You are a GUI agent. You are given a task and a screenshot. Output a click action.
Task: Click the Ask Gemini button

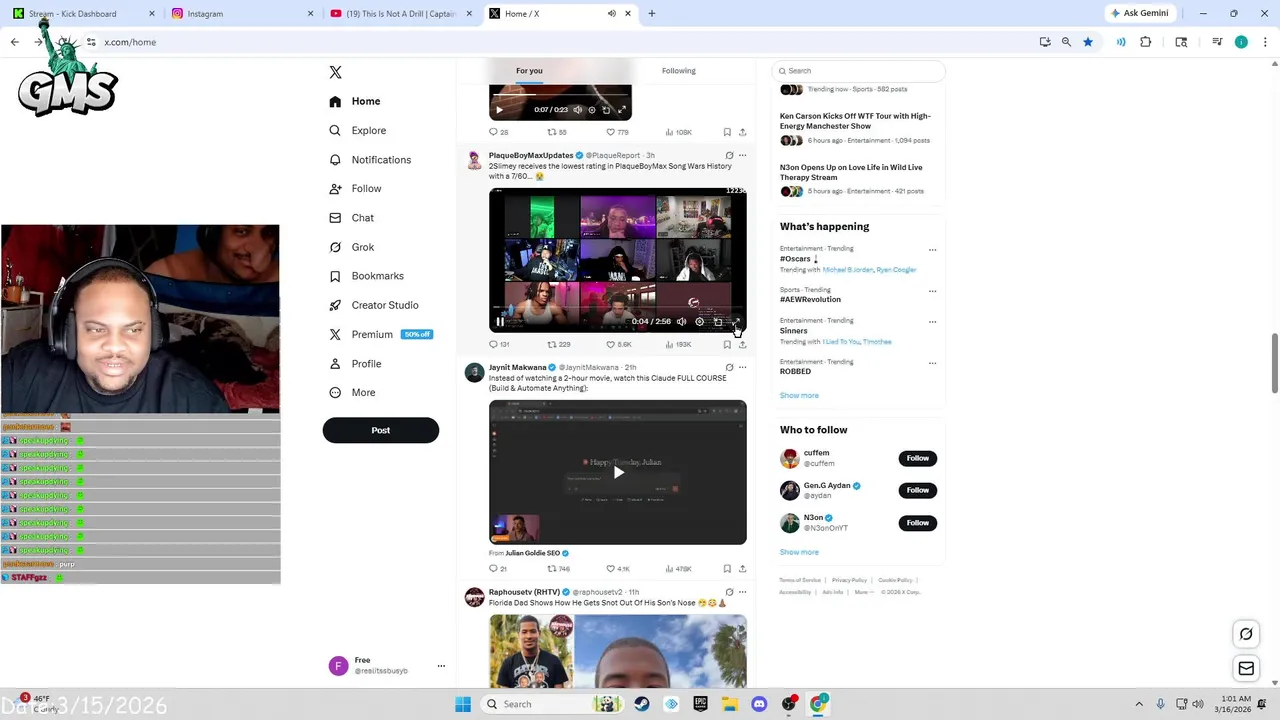coord(1140,13)
